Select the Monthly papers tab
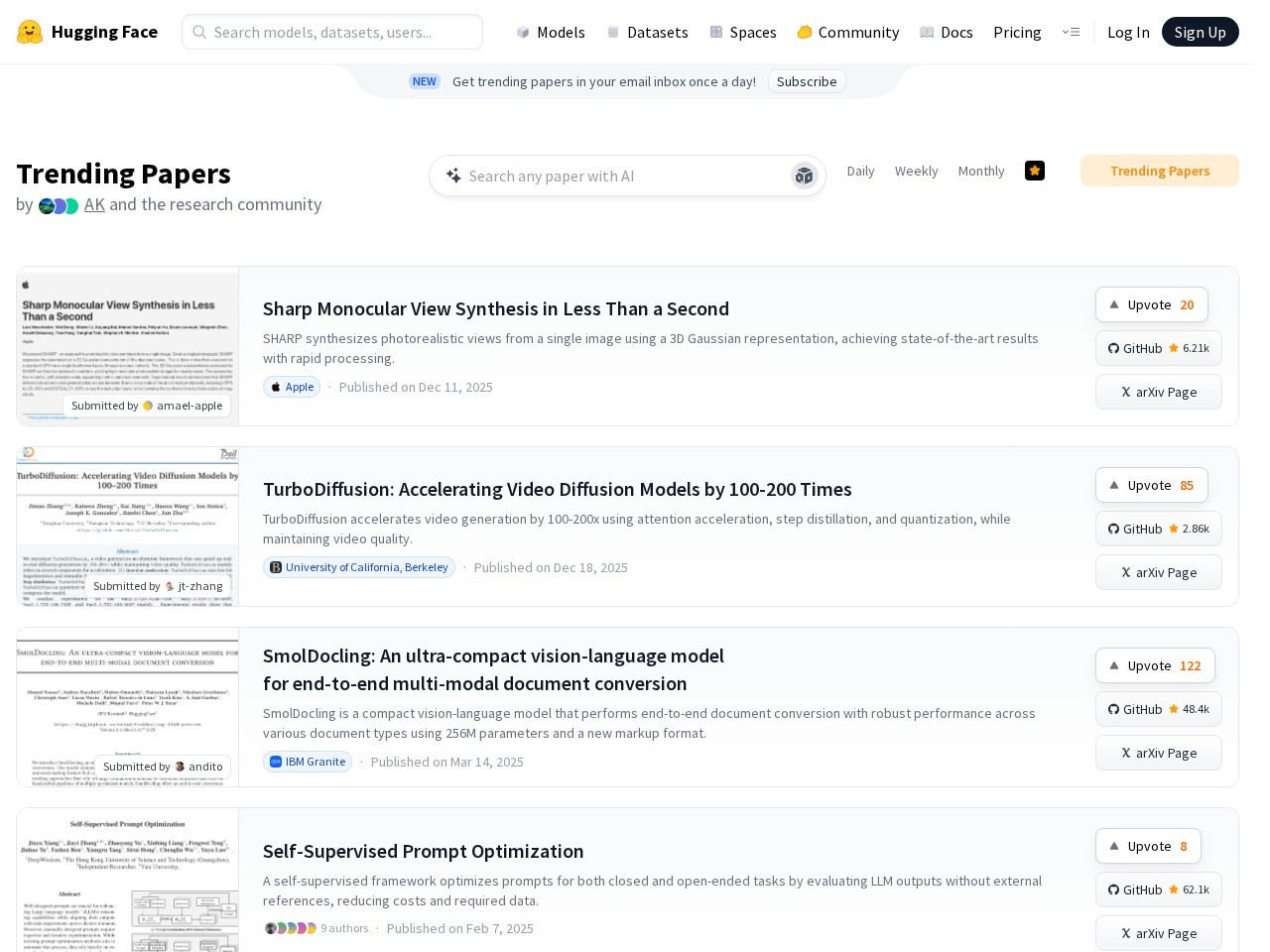The width and height of the screenshot is (1270, 952). click(x=980, y=172)
